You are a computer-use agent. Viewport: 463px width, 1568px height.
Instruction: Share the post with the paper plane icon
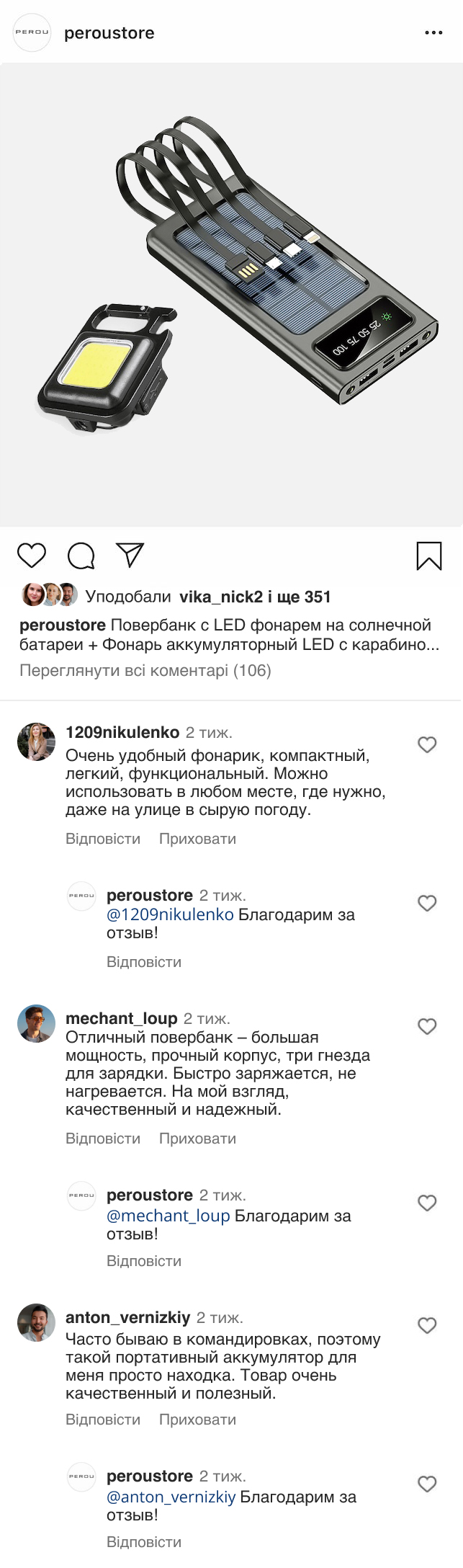130,555
